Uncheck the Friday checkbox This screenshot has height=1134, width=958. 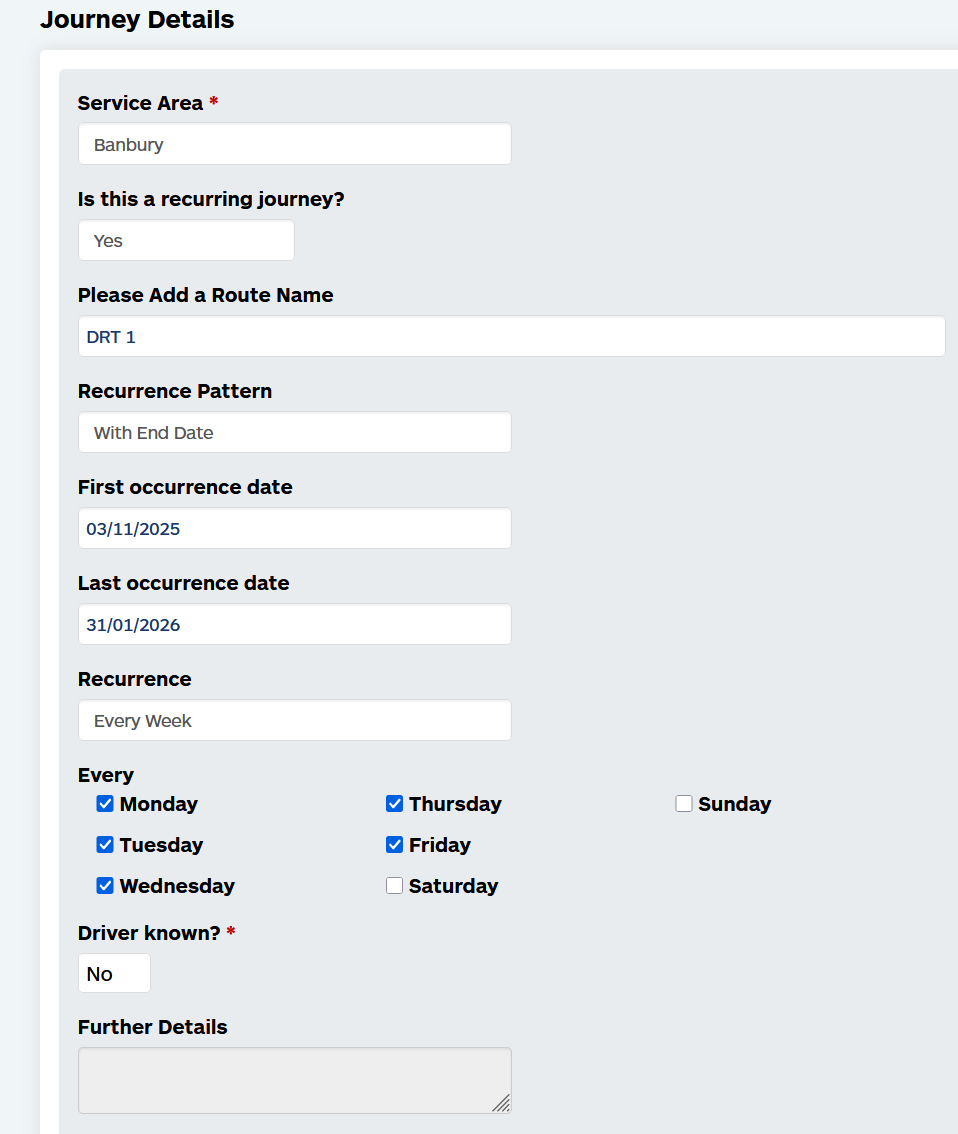point(394,845)
